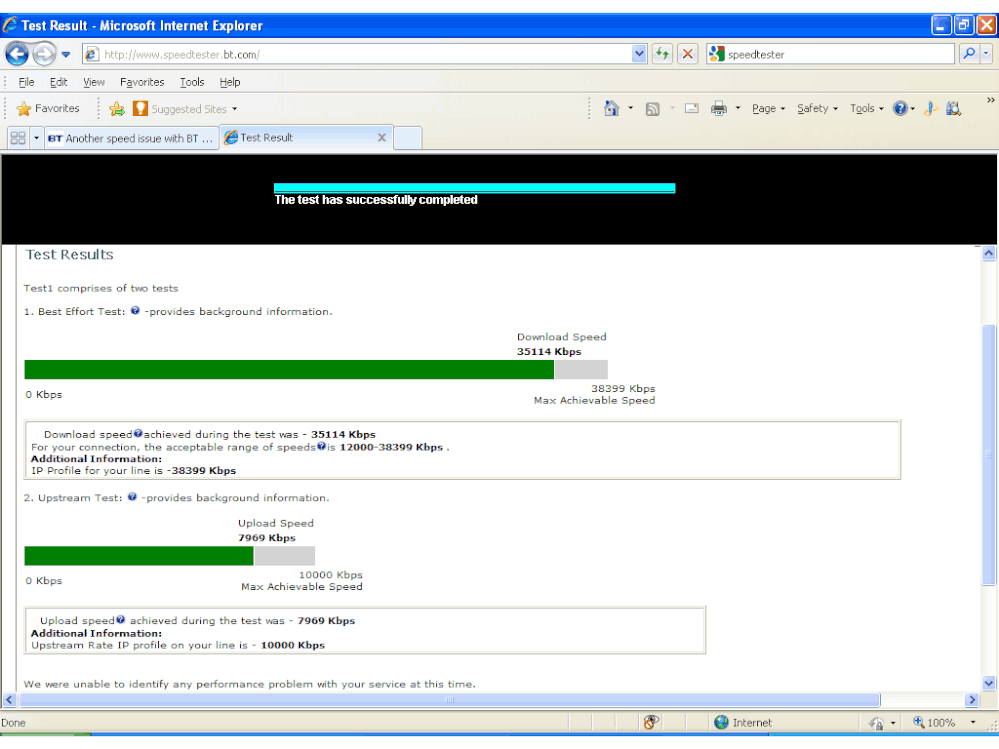Open the Tools menu in menu bar
The image size is (999, 749).
(x=192, y=82)
